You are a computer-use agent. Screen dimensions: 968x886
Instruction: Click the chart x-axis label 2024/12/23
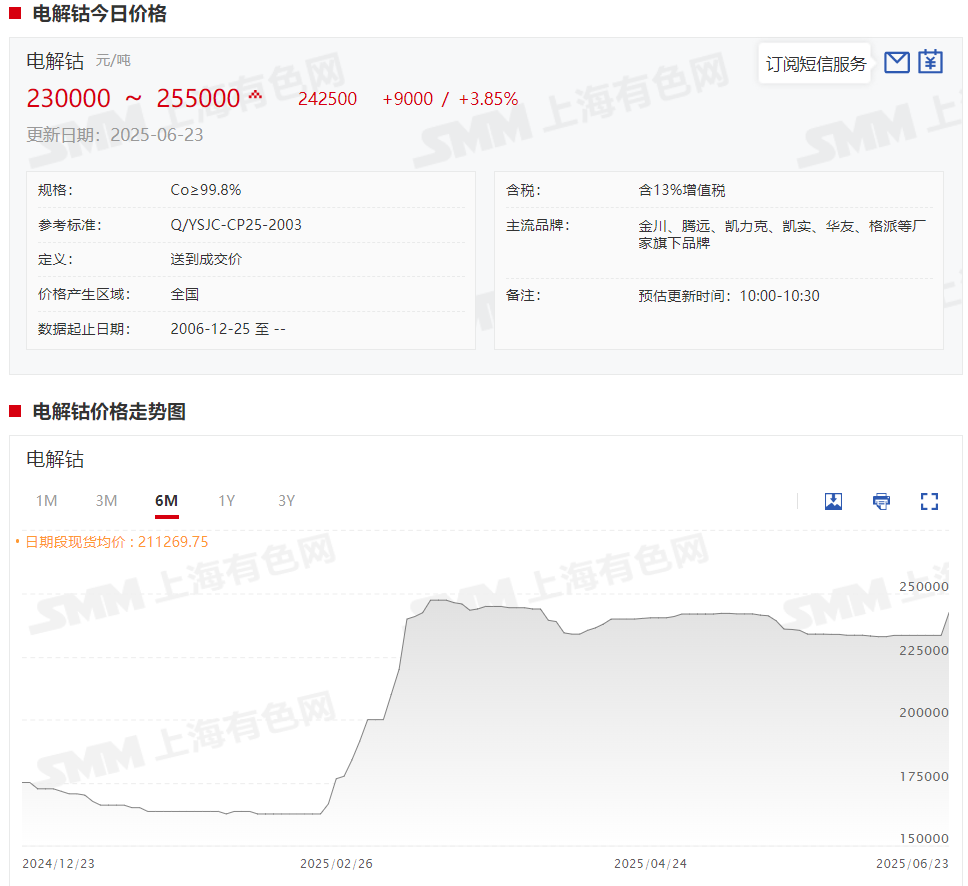59,864
